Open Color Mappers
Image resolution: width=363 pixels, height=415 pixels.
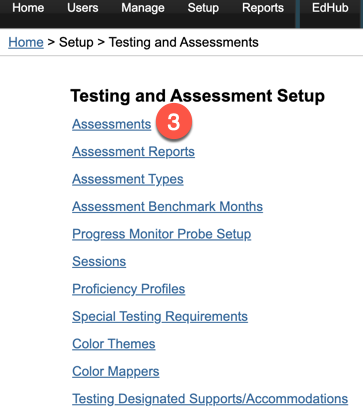click(x=116, y=371)
